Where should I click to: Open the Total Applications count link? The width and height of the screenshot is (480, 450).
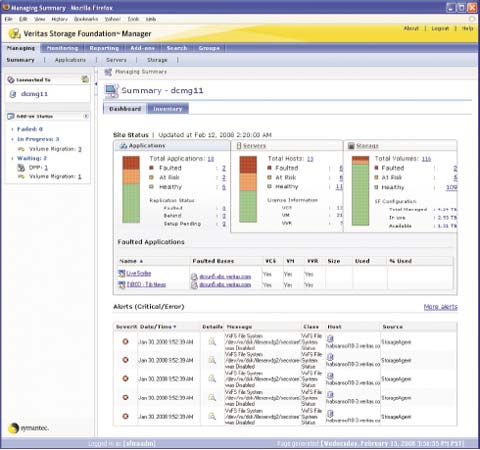point(211,159)
